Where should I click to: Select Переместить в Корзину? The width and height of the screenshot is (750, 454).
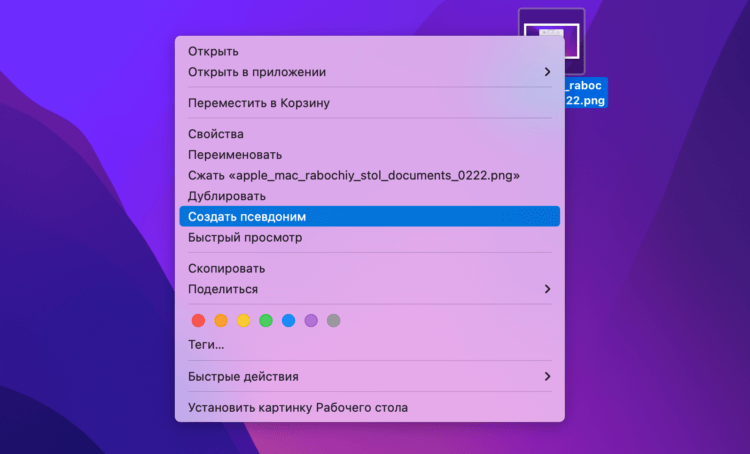[369, 103]
